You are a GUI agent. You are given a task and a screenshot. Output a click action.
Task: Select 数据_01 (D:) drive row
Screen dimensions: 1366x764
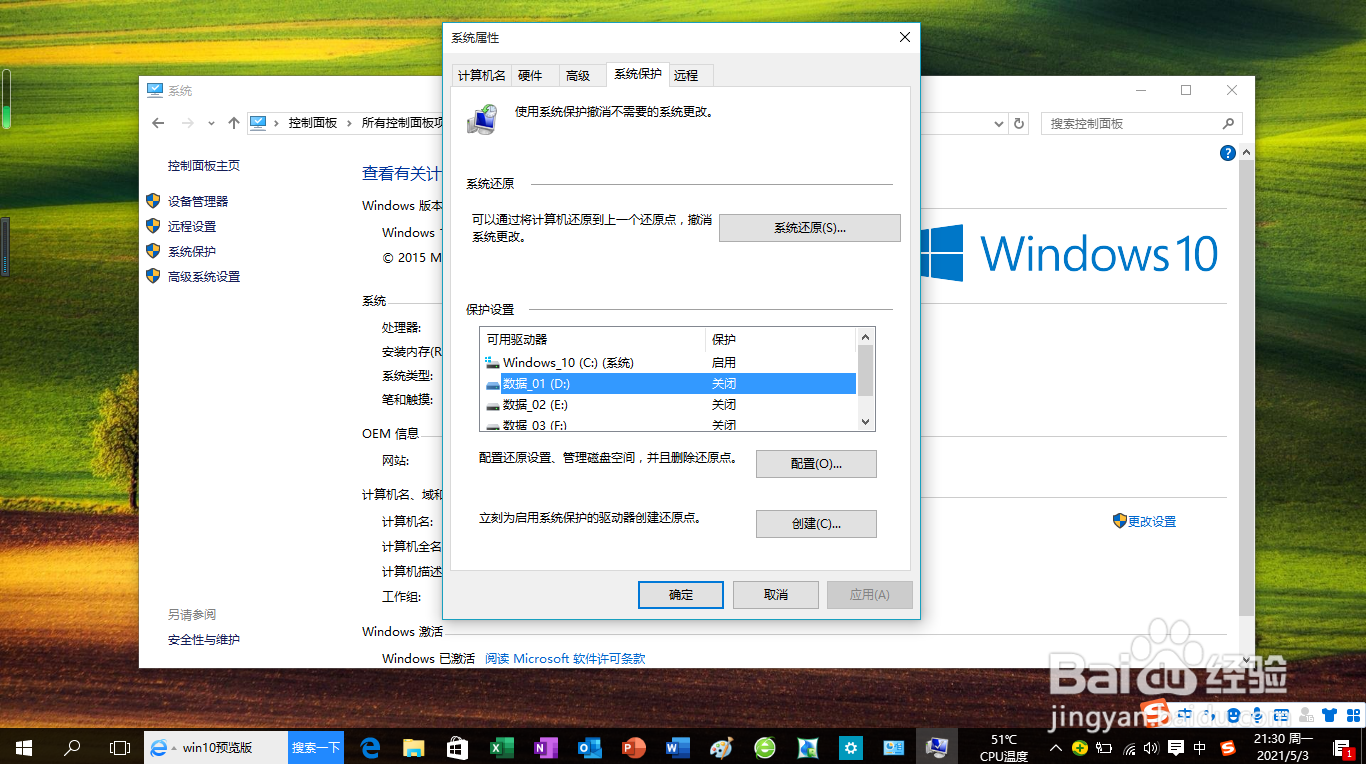click(668, 383)
